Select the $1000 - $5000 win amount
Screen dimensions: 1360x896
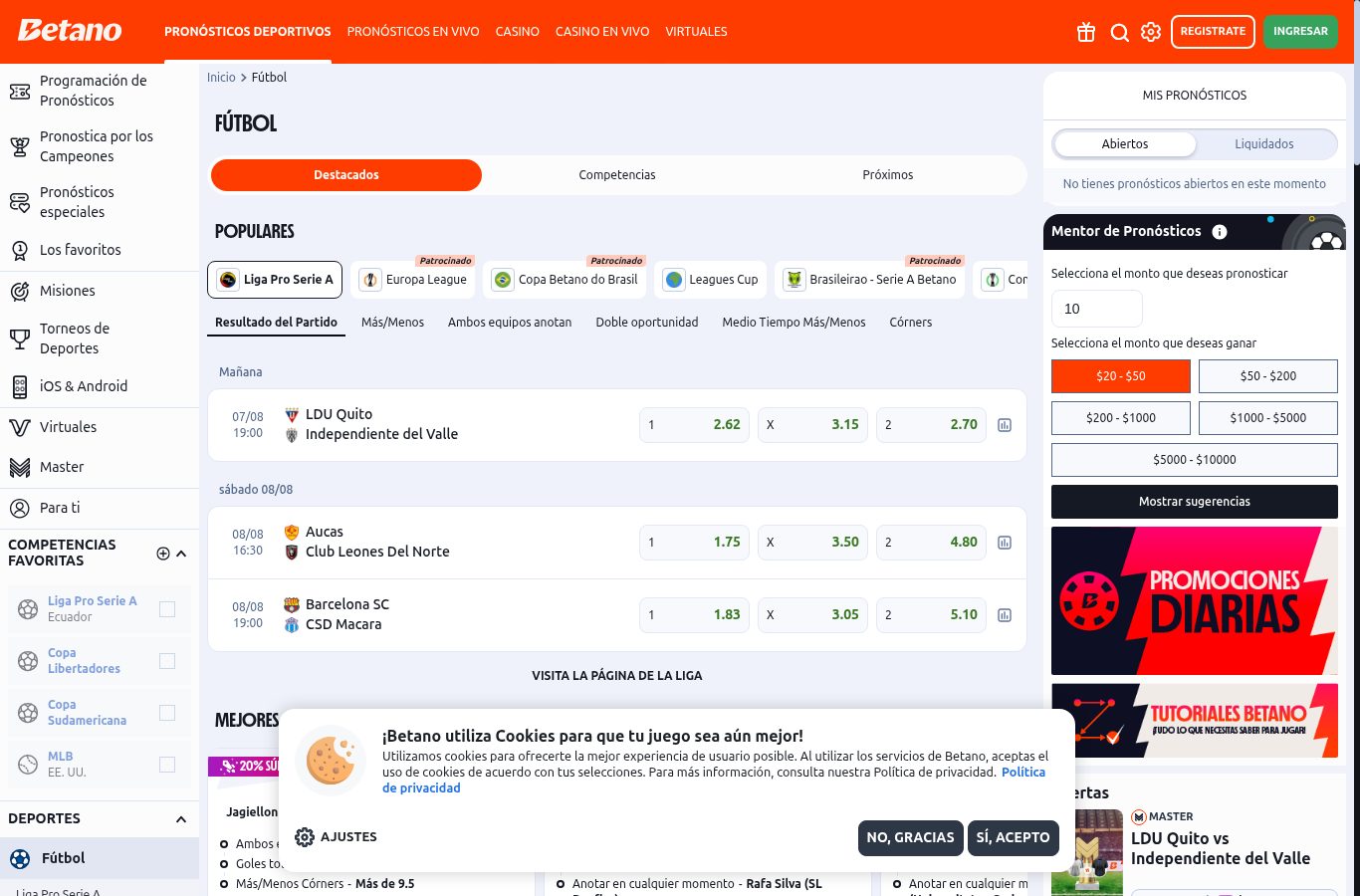(x=1268, y=418)
